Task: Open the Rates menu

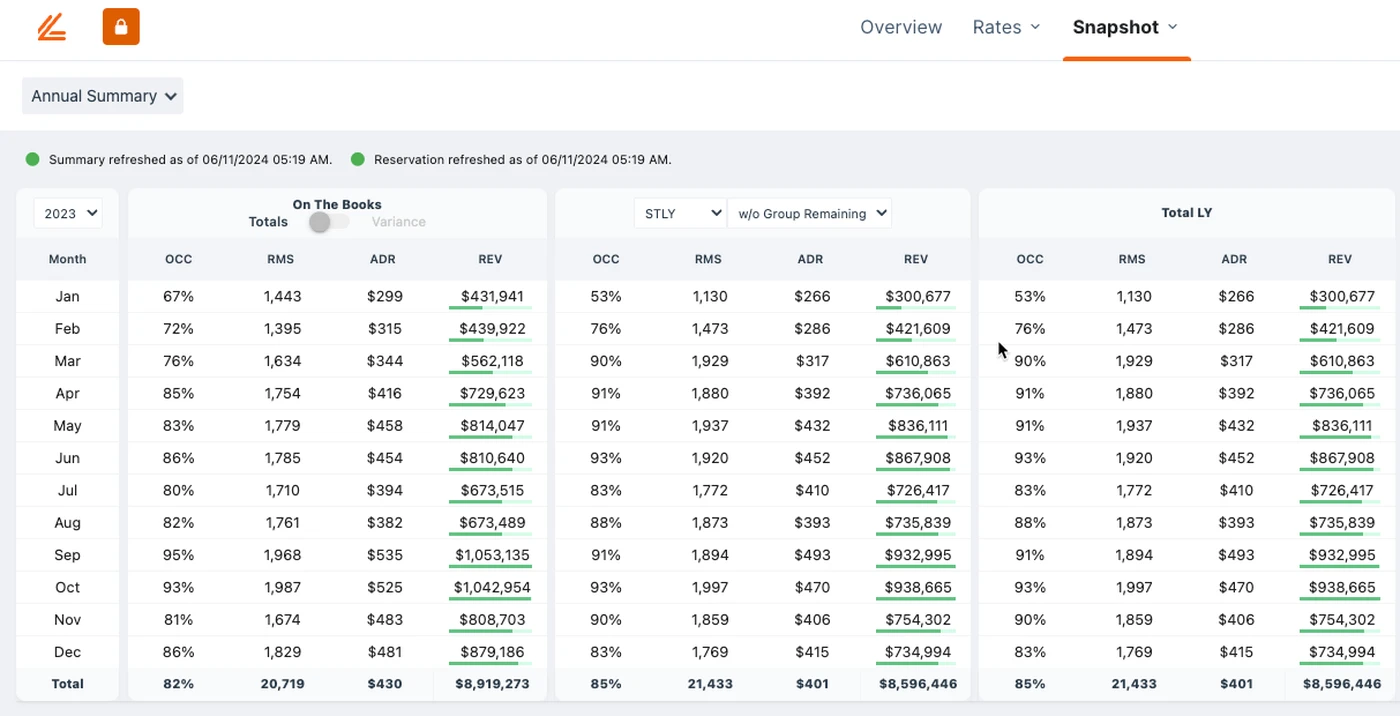Action: click(1006, 27)
